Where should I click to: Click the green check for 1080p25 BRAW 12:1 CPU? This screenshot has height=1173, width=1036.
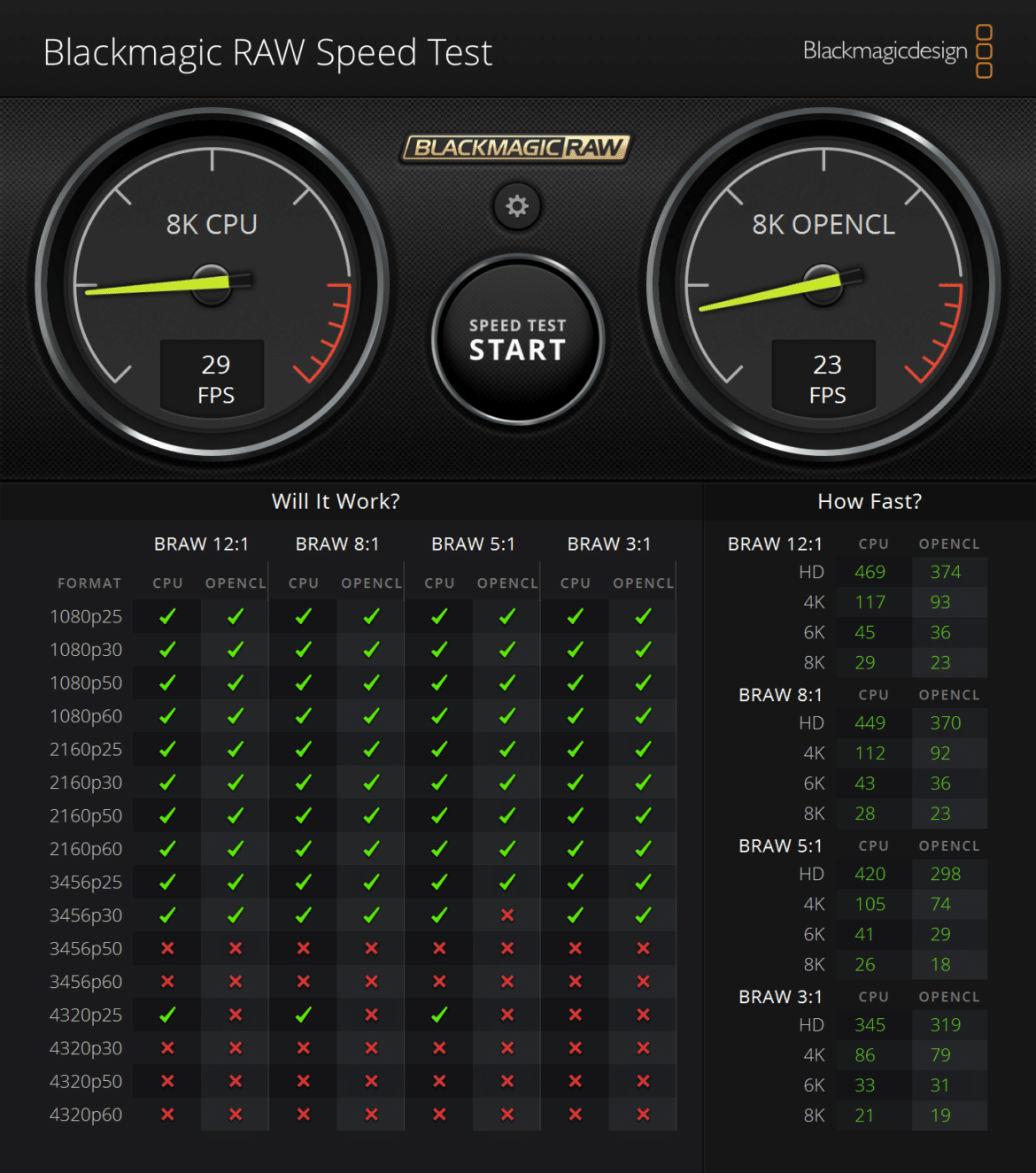pyautogui.click(x=167, y=616)
